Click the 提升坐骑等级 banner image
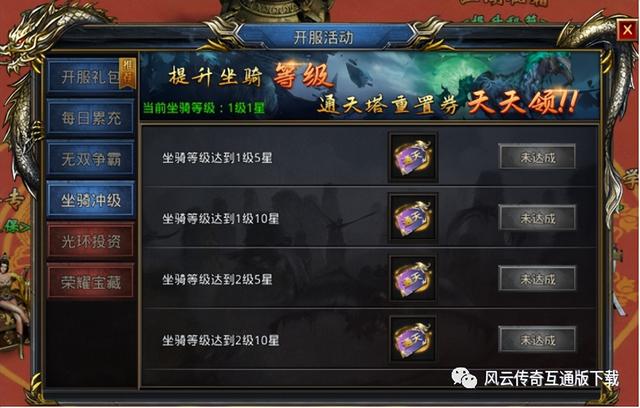This screenshot has width=640, height=408. [369, 86]
